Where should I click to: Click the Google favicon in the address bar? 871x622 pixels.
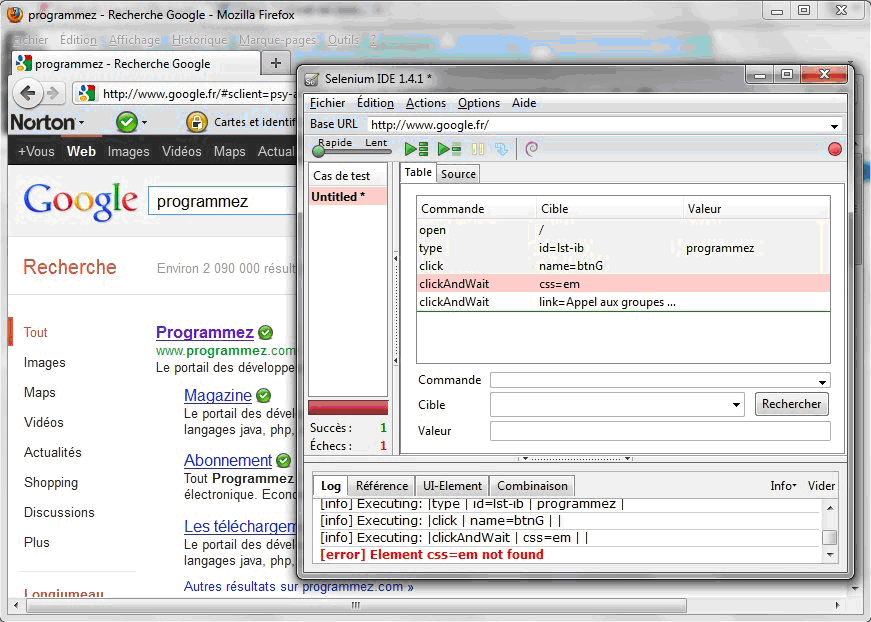pyautogui.click(x=86, y=93)
